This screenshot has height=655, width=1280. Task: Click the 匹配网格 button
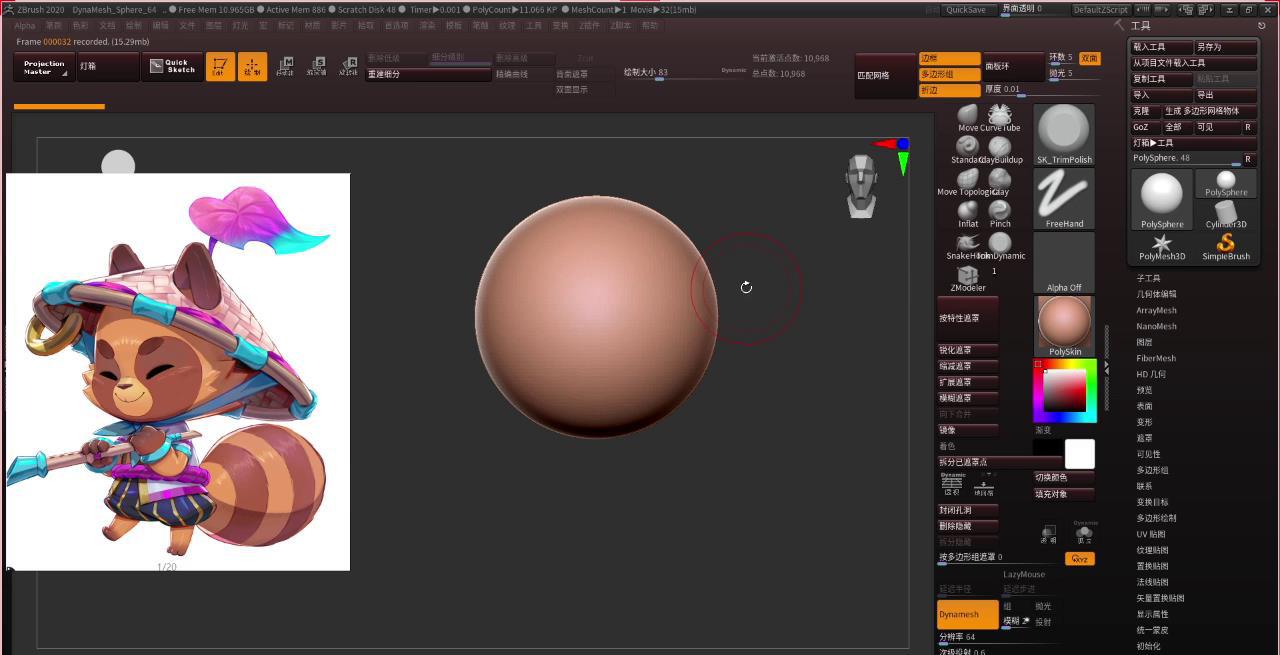tap(885, 75)
